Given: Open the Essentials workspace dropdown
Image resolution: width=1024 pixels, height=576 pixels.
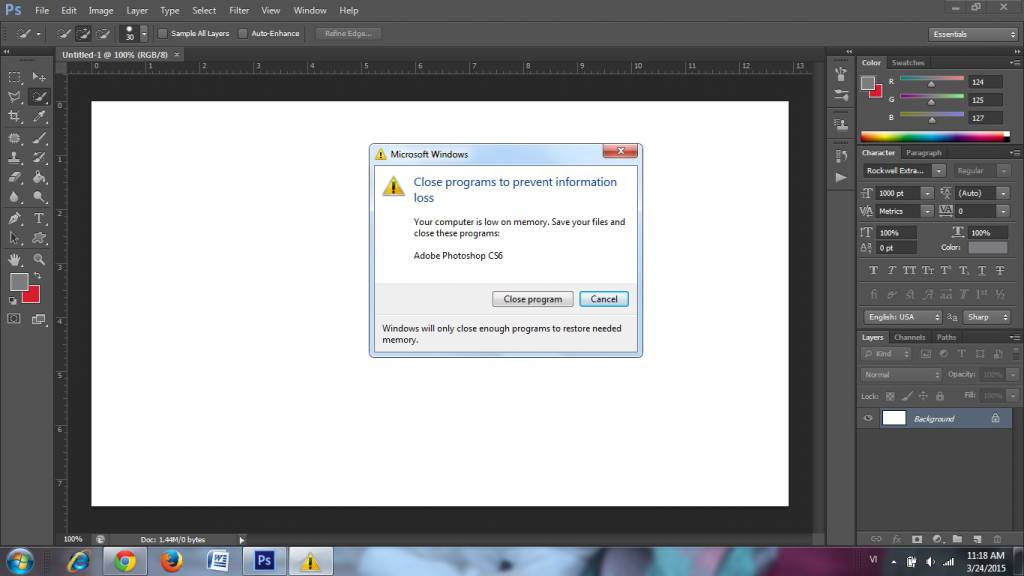Looking at the screenshot, I should 973,34.
